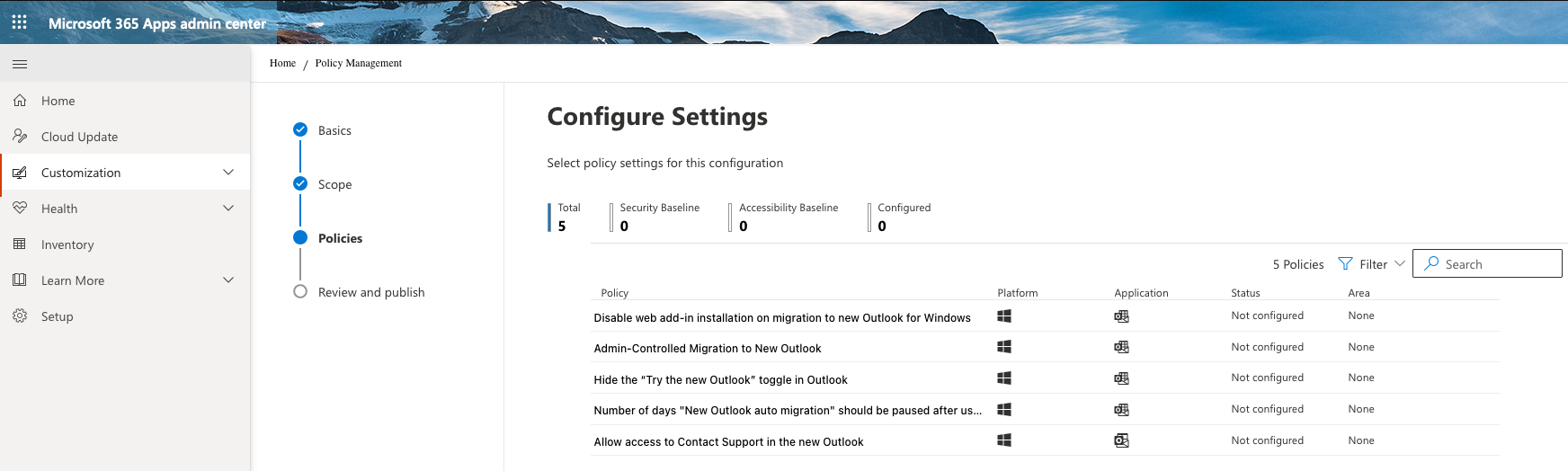Click the Inventory grid icon
Viewport: 1568px width, 471px height.
click(20, 244)
